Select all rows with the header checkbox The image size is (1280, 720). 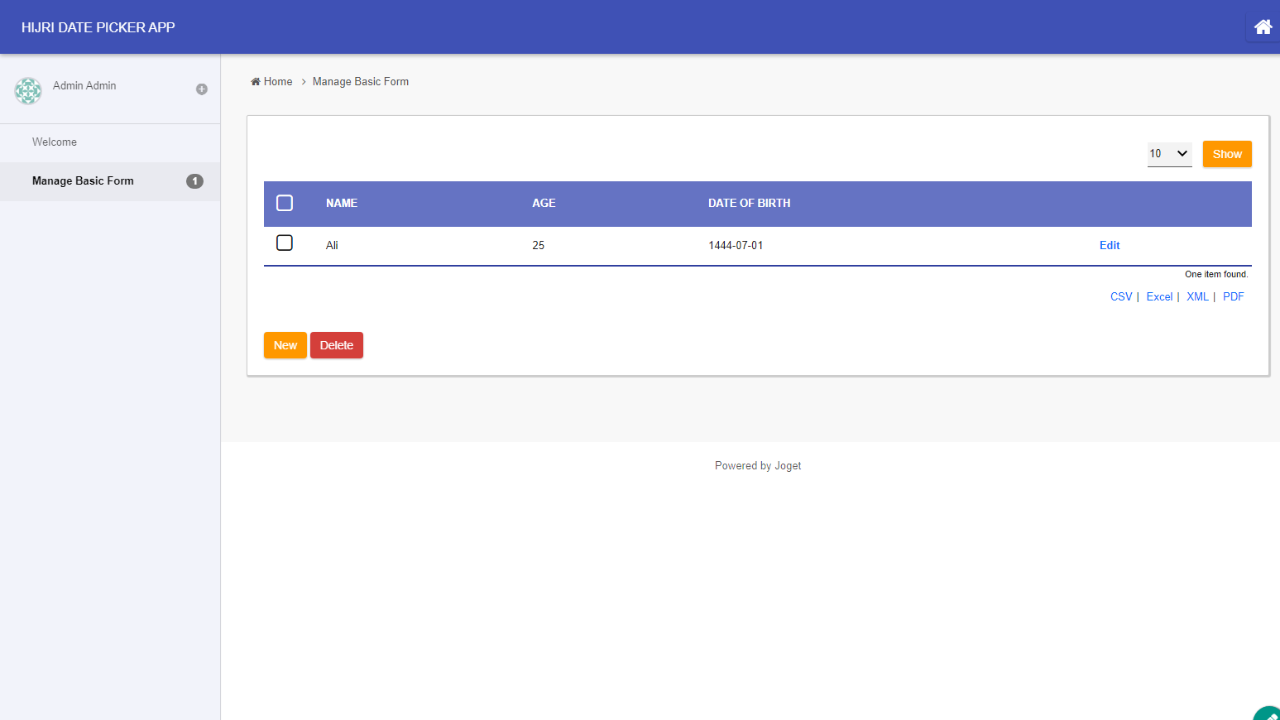(284, 203)
